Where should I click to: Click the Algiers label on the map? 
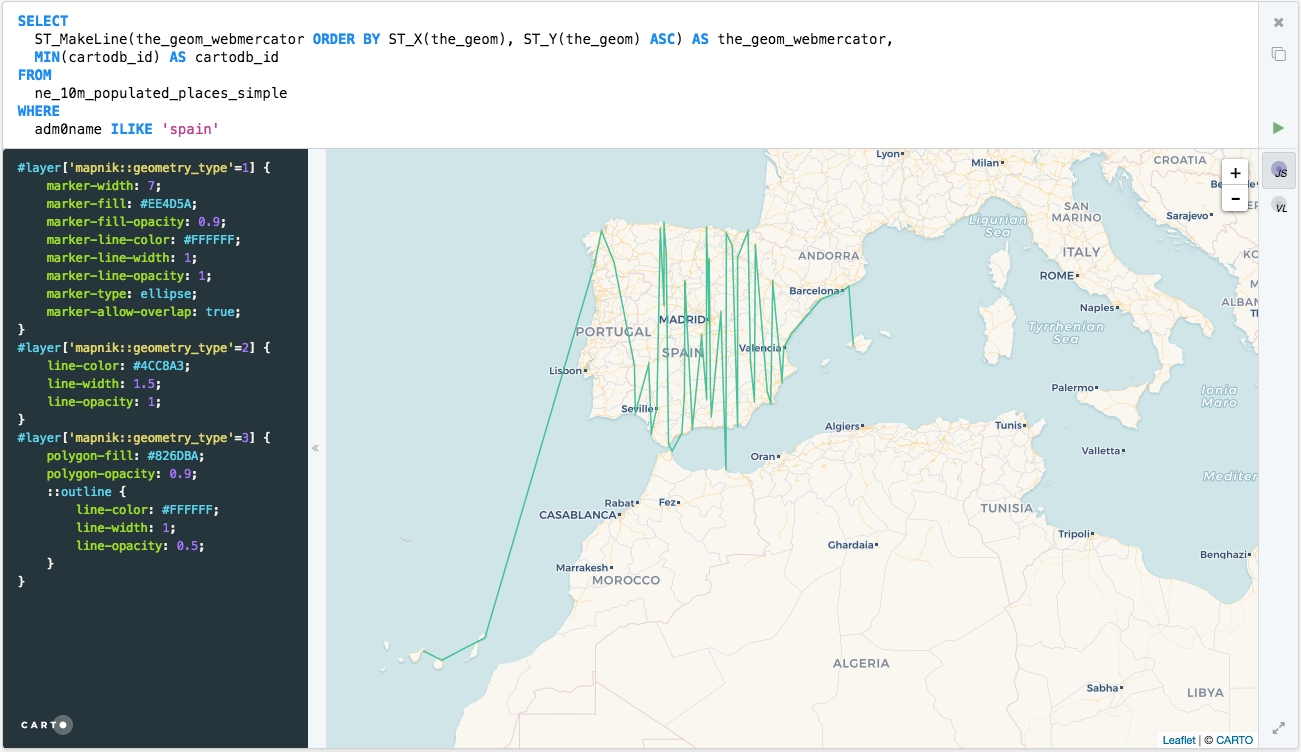pos(842,426)
